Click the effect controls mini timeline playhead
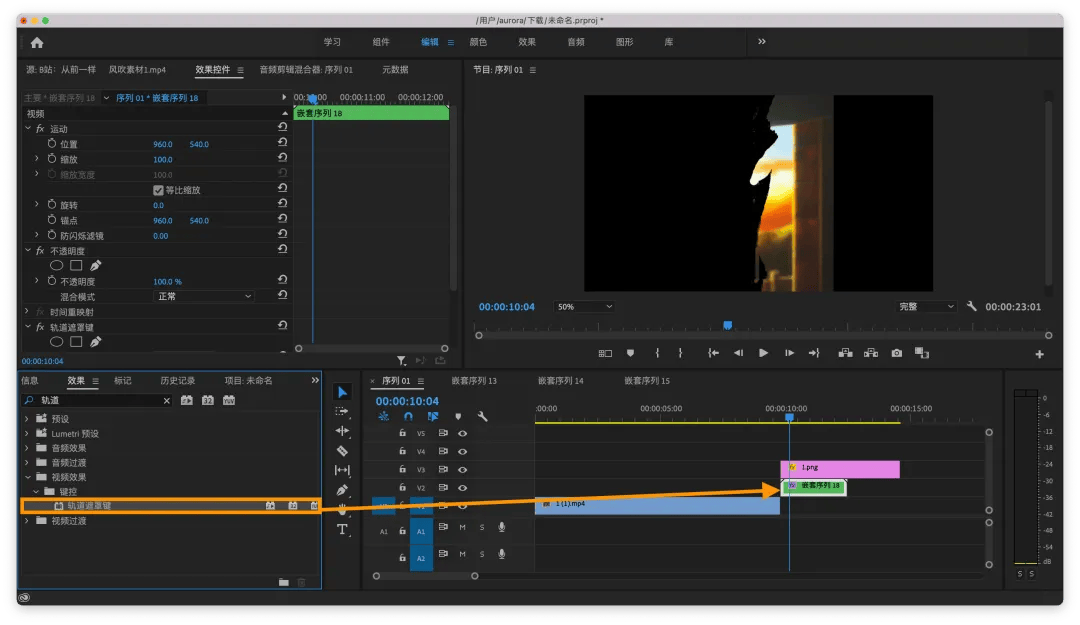Image resolution: width=1080 pixels, height=625 pixels. 312,99
